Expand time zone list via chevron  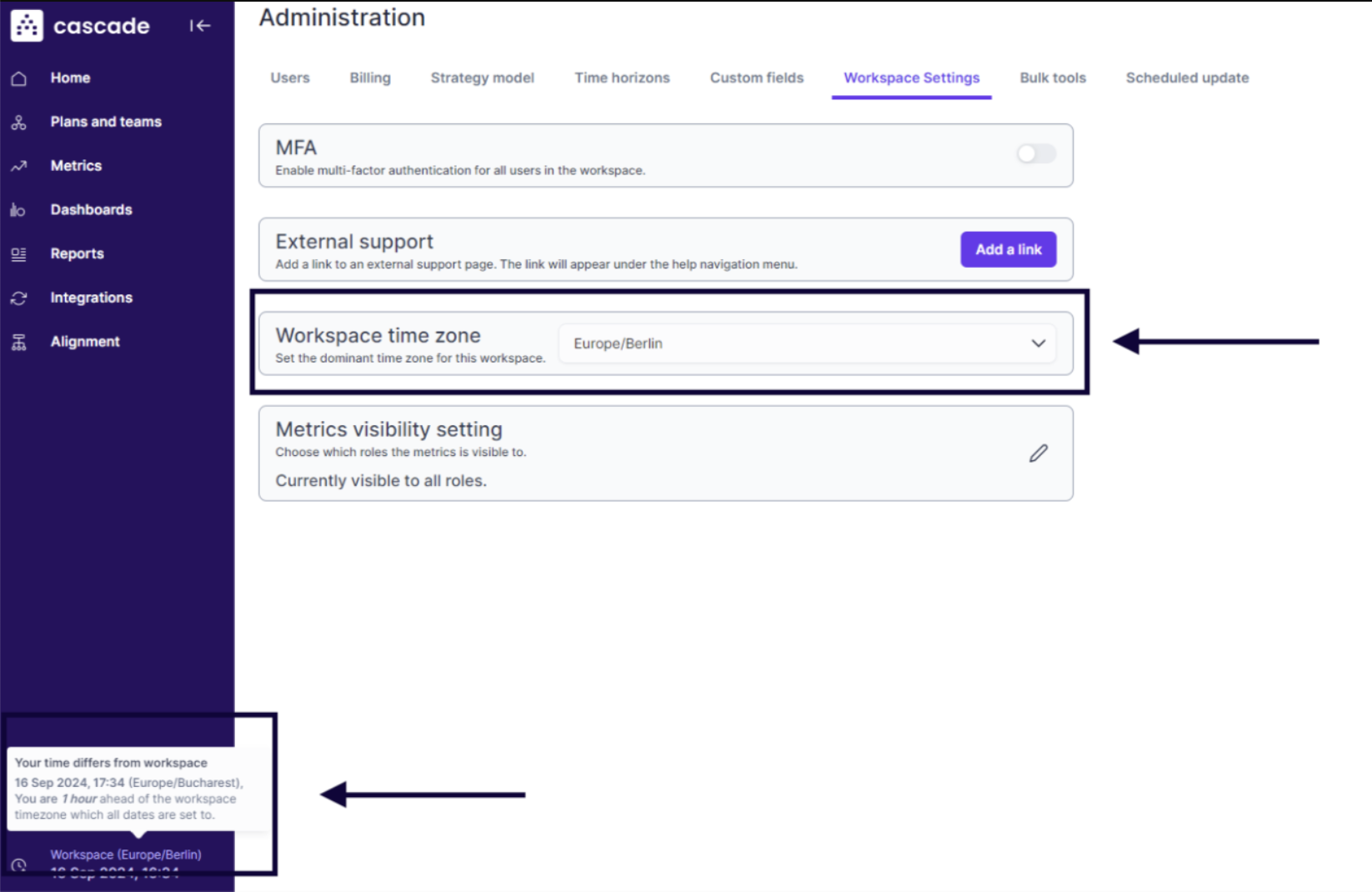[1038, 343]
